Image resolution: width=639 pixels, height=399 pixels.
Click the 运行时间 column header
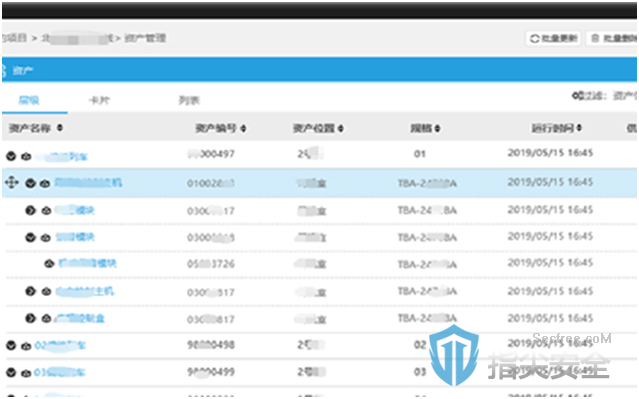(553, 128)
